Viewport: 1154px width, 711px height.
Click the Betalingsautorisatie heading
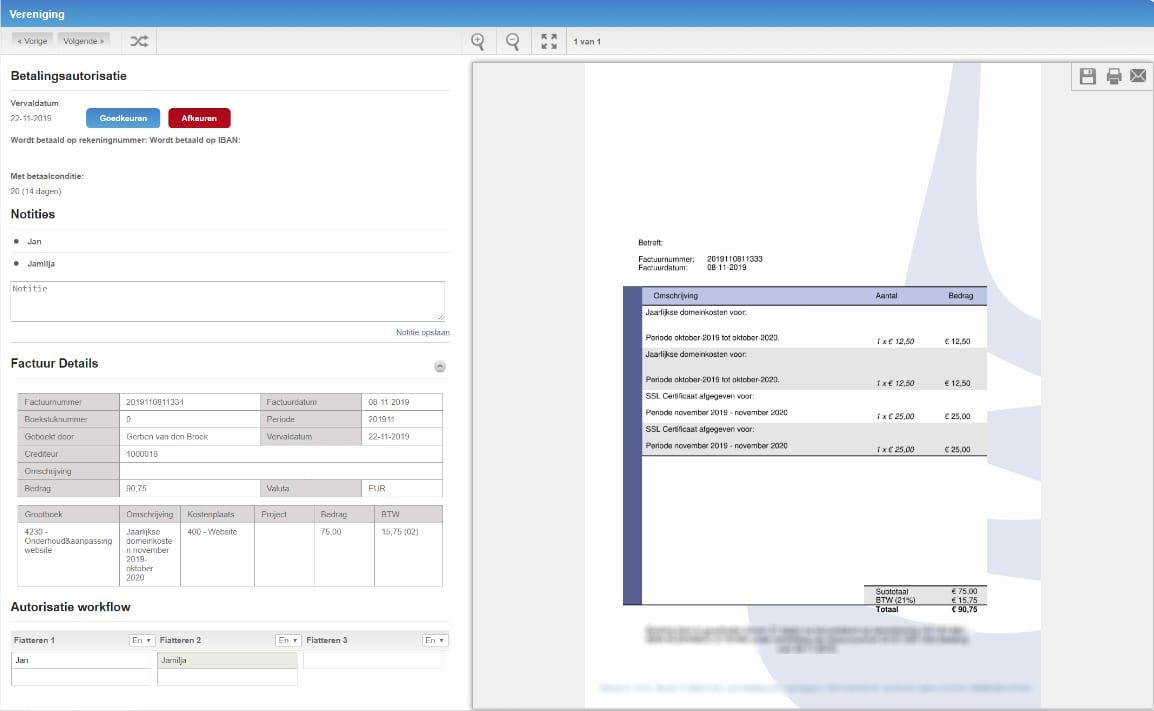68,76
